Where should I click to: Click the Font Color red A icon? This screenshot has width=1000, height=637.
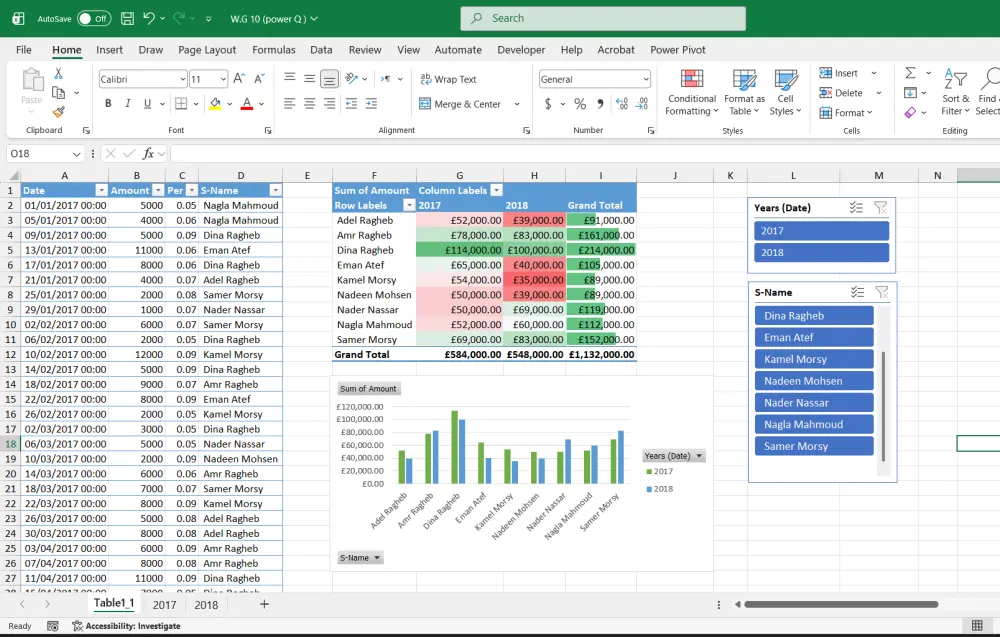point(247,103)
